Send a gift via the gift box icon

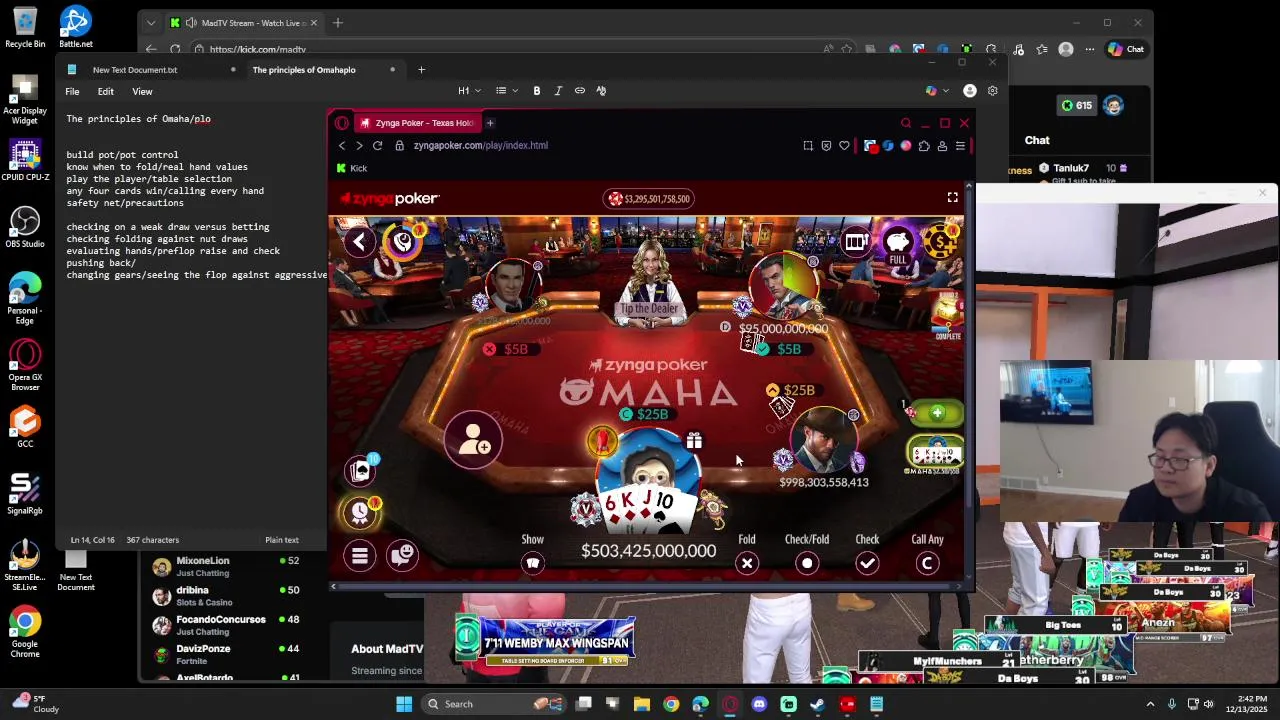point(694,440)
